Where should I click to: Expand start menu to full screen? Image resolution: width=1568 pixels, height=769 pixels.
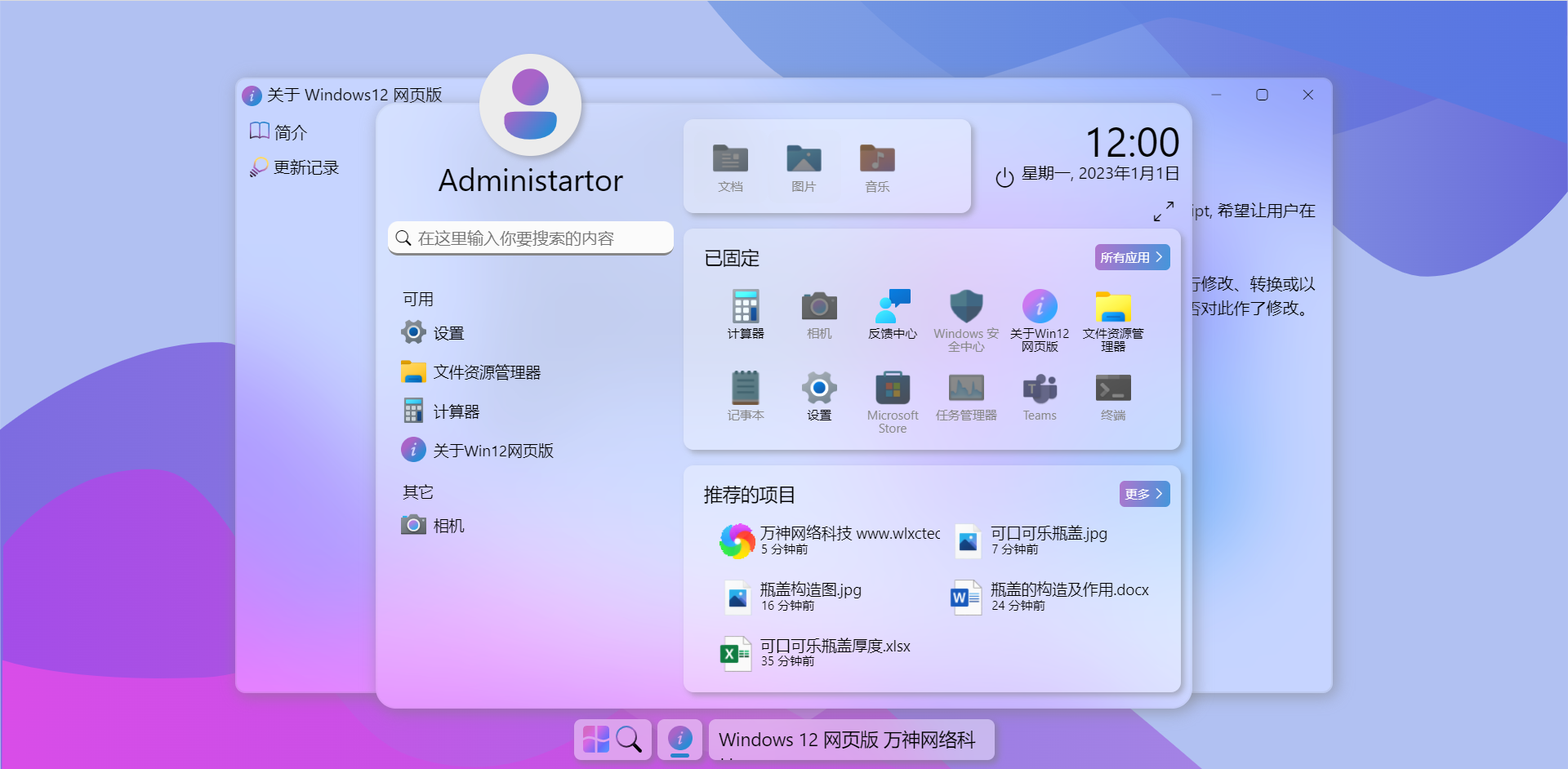click(x=1164, y=211)
